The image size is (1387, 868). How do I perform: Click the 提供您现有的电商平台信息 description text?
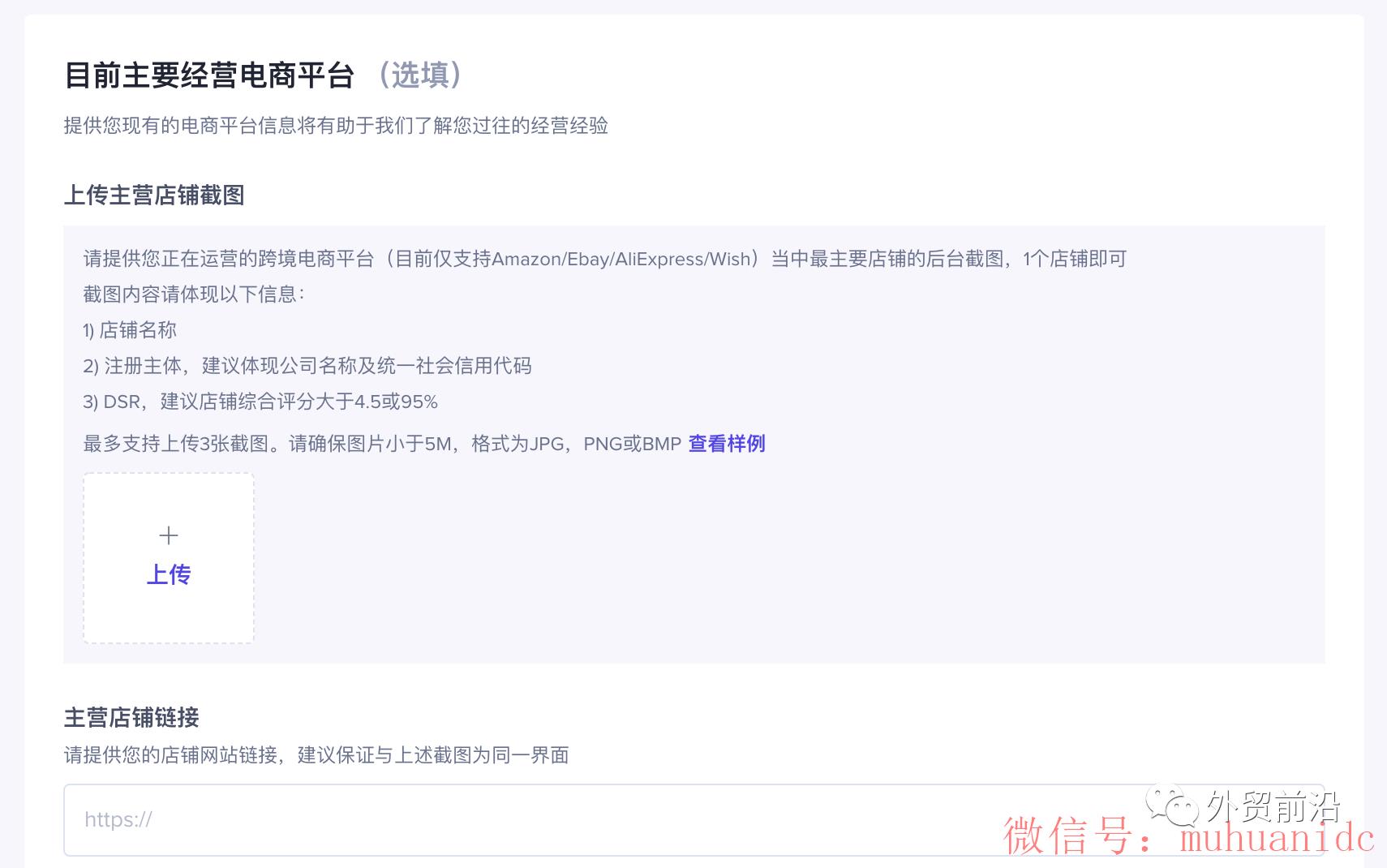pyautogui.click(x=336, y=126)
